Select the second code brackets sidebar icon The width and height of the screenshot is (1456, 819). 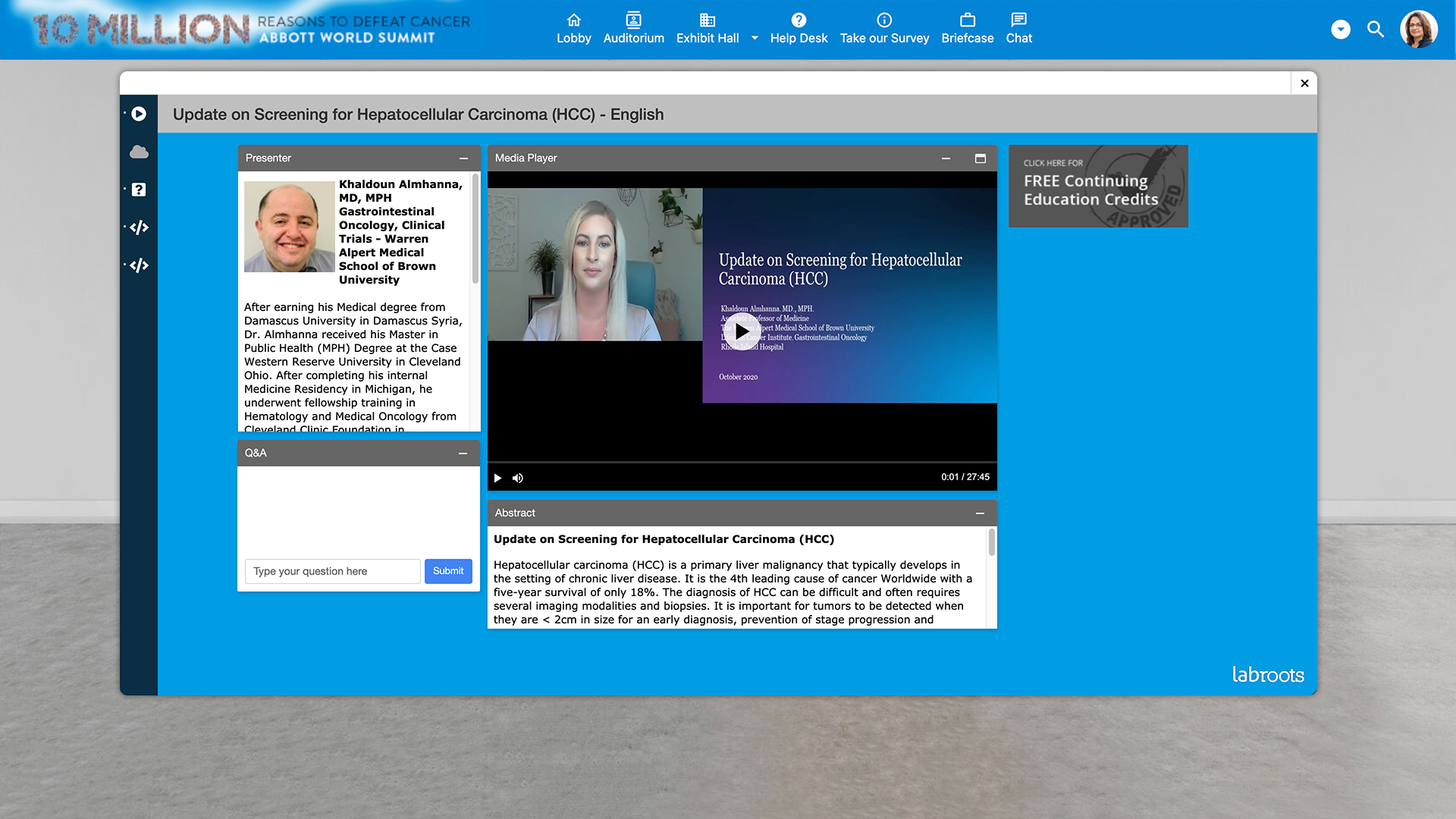pyautogui.click(x=139, y=265)
